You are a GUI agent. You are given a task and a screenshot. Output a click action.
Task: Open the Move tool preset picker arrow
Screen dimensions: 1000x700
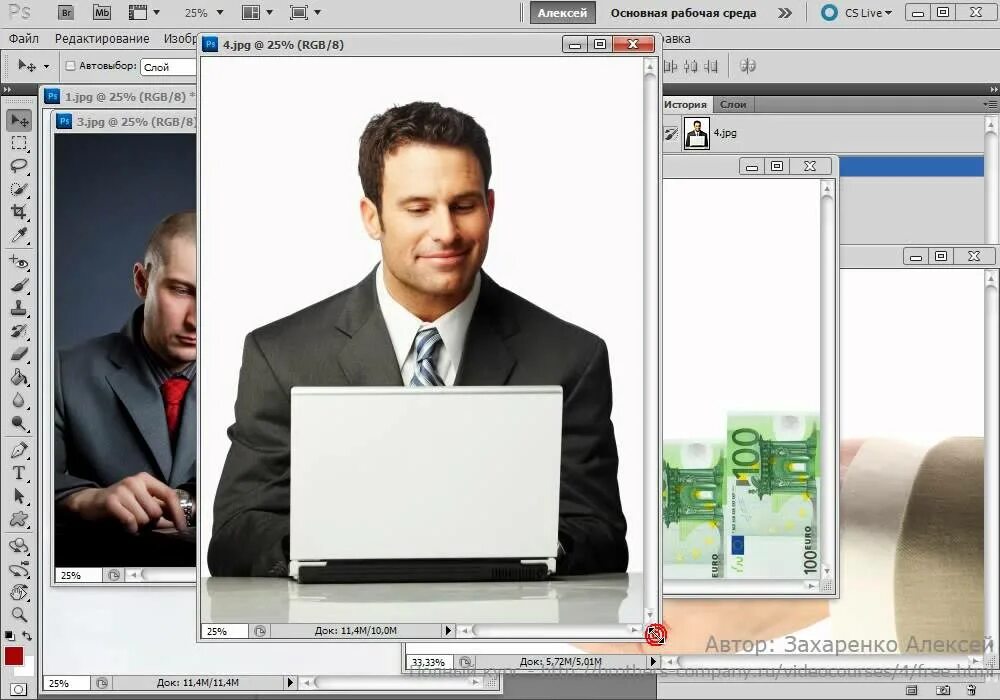click(x=46, y=66)
